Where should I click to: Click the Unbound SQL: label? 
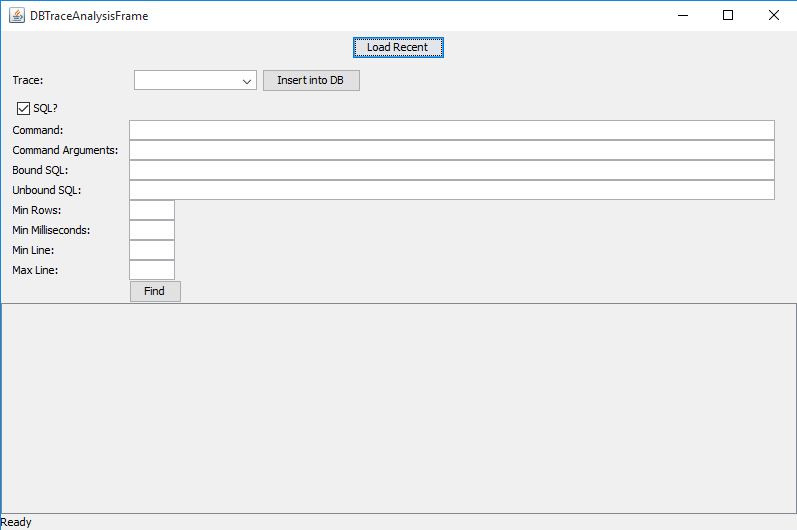tap(47, 190)
